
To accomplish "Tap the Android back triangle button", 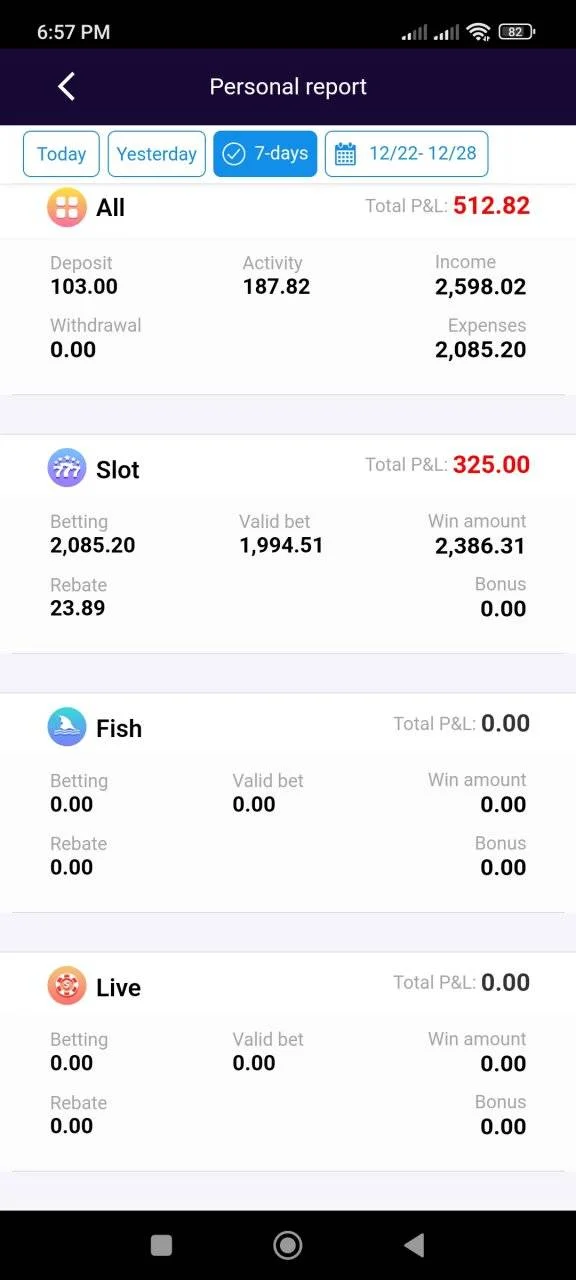I will coord(414,1245).
